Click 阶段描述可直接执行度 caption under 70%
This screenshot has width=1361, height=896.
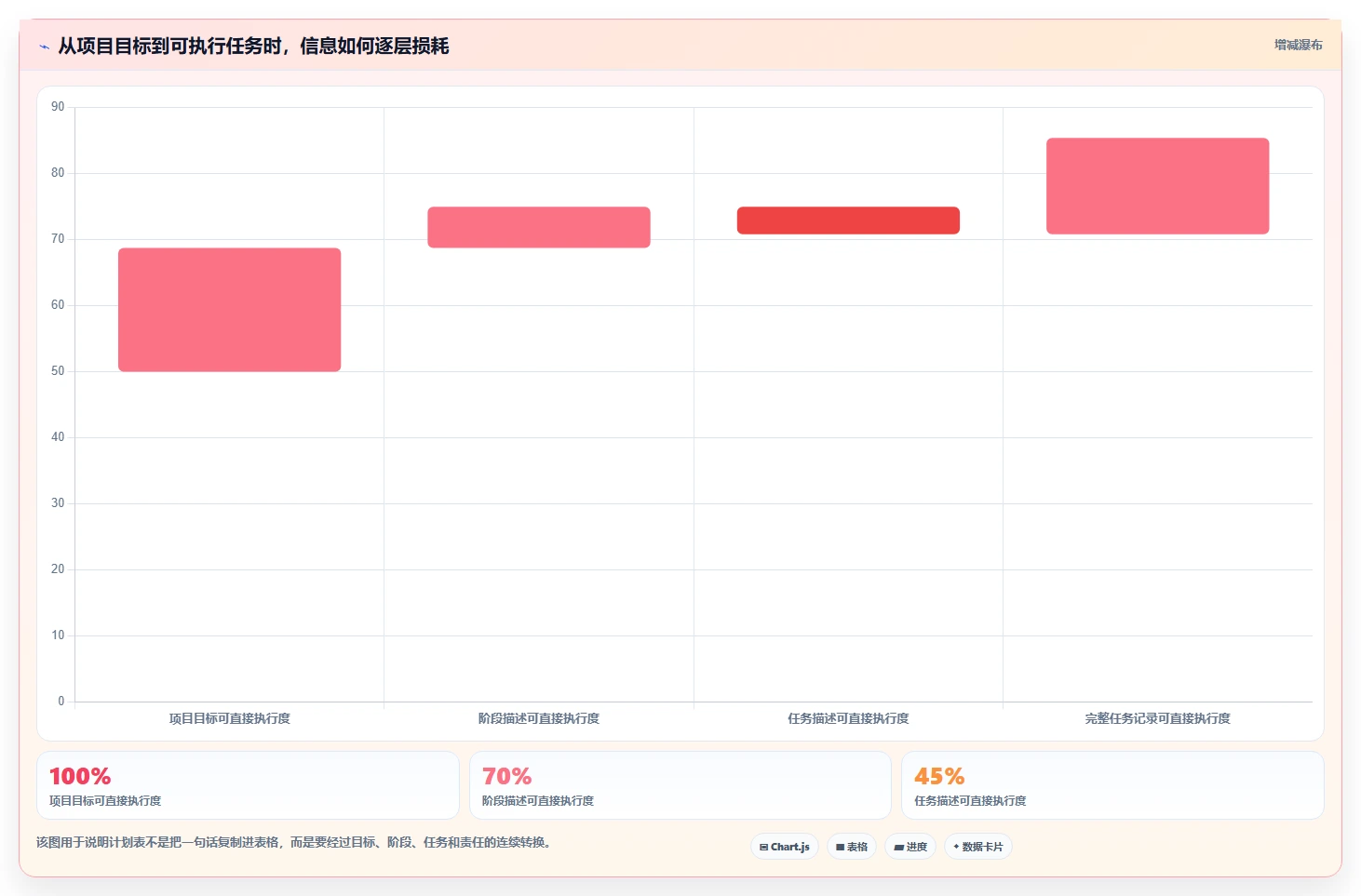point(538,801)
